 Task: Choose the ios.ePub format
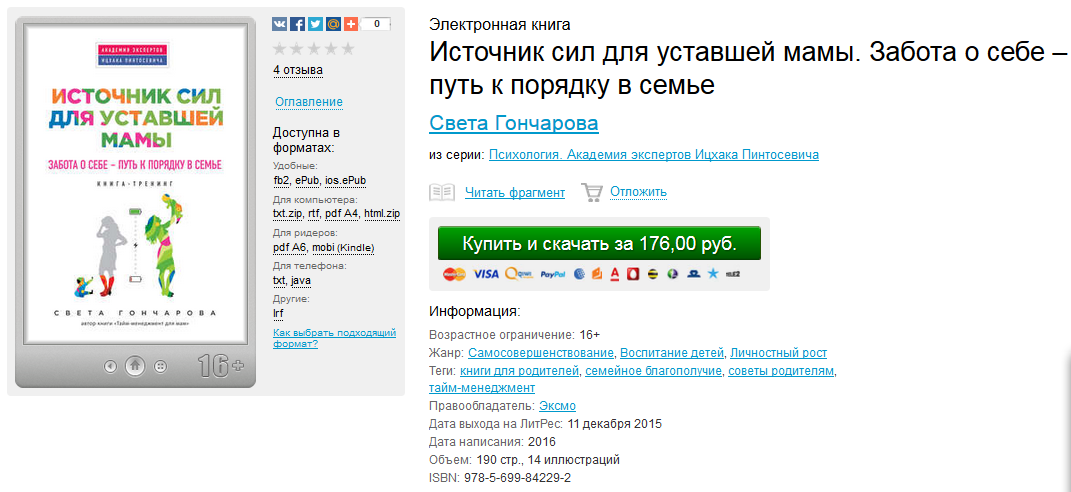tap(346, 180)
